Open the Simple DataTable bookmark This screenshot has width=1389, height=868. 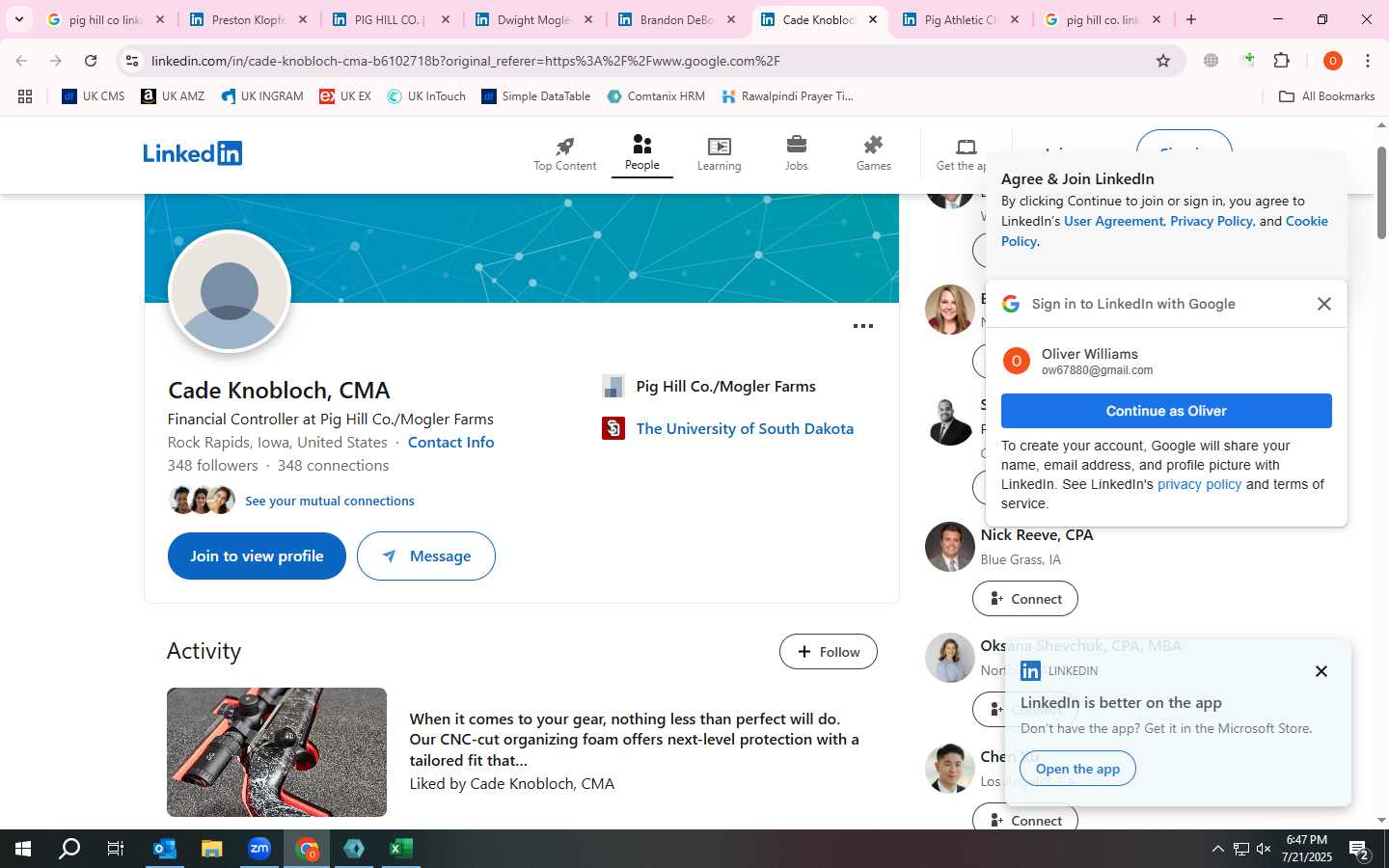536,96
